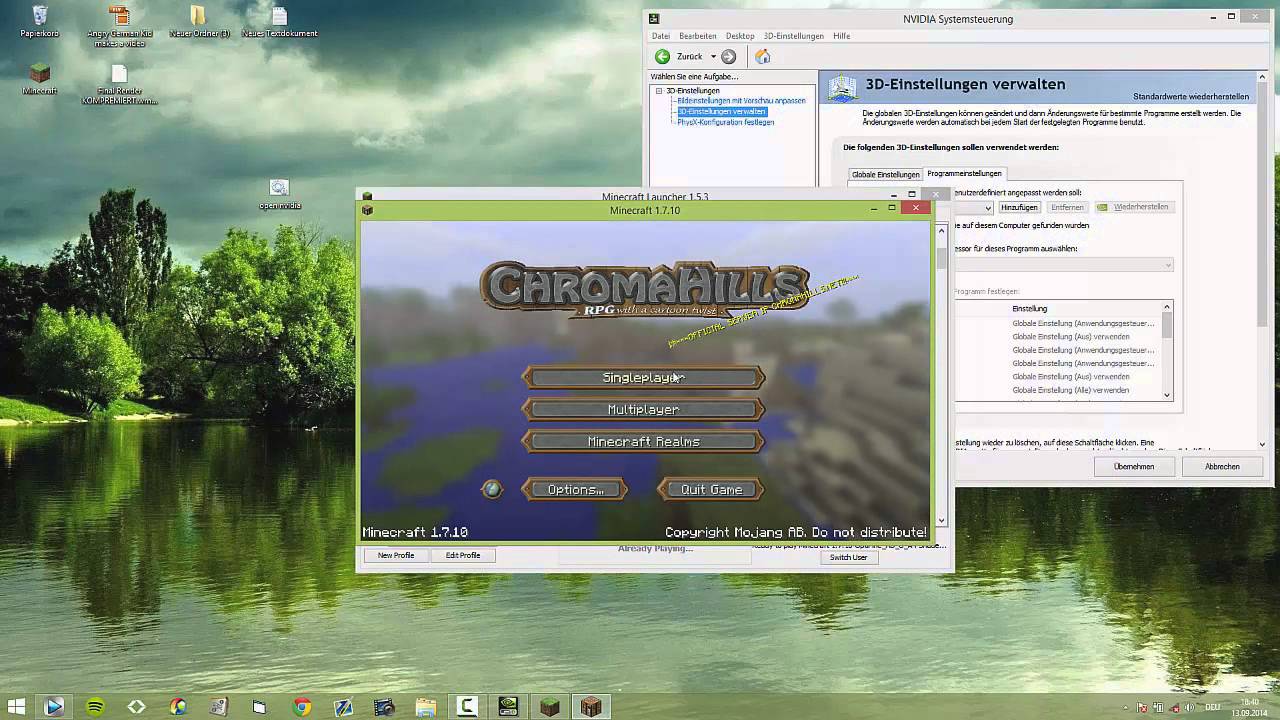The height and width of the screenshot is (720, 1280).
Task: Click New Profile in Minecraft Launcher
Action: pos(396,555)
